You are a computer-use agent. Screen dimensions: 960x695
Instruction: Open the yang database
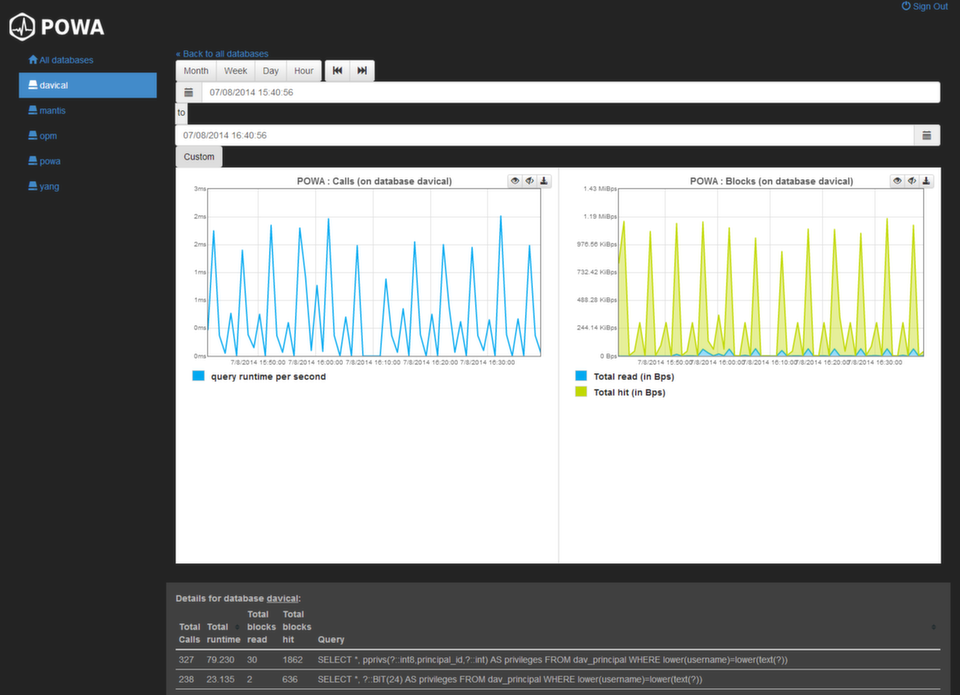click(x=43, y=186)
